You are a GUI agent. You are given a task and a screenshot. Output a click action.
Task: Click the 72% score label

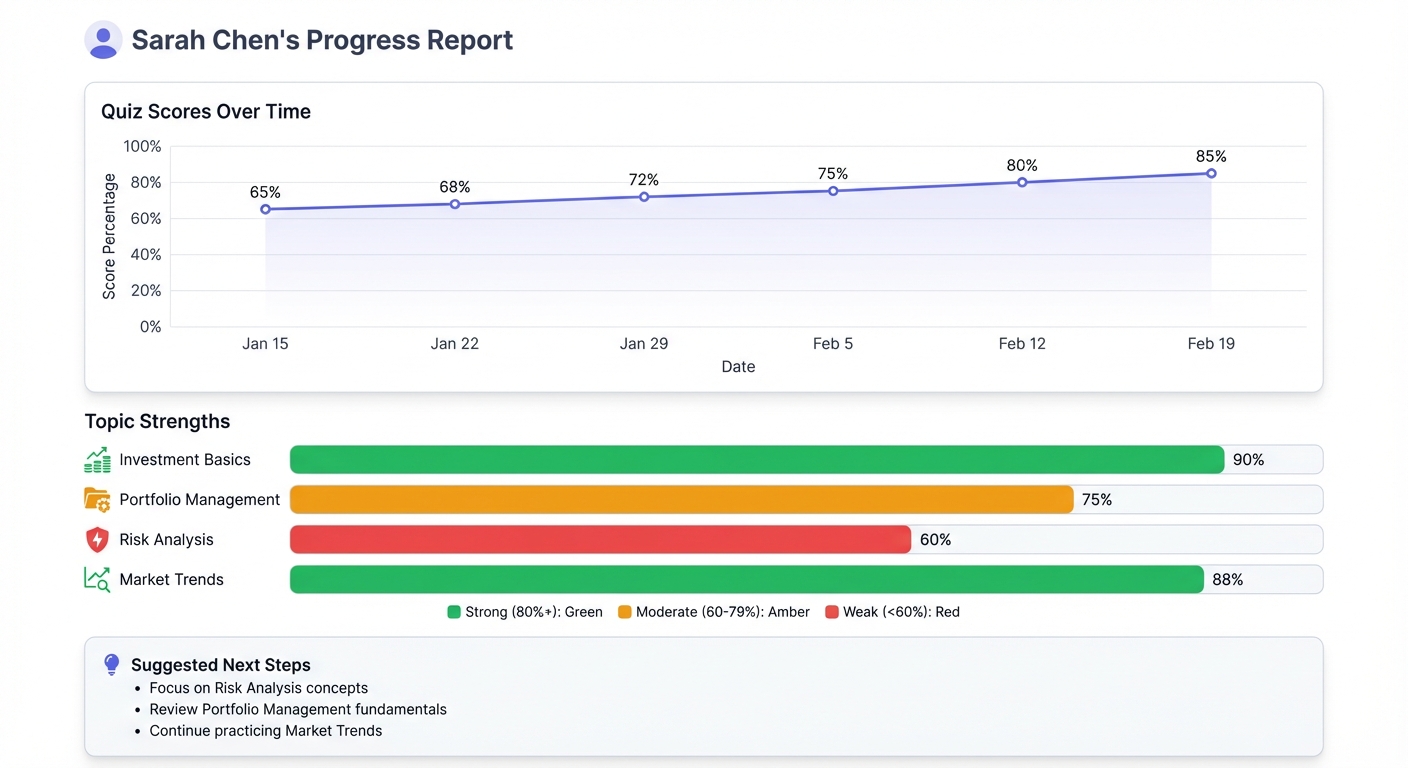point(643,180)
